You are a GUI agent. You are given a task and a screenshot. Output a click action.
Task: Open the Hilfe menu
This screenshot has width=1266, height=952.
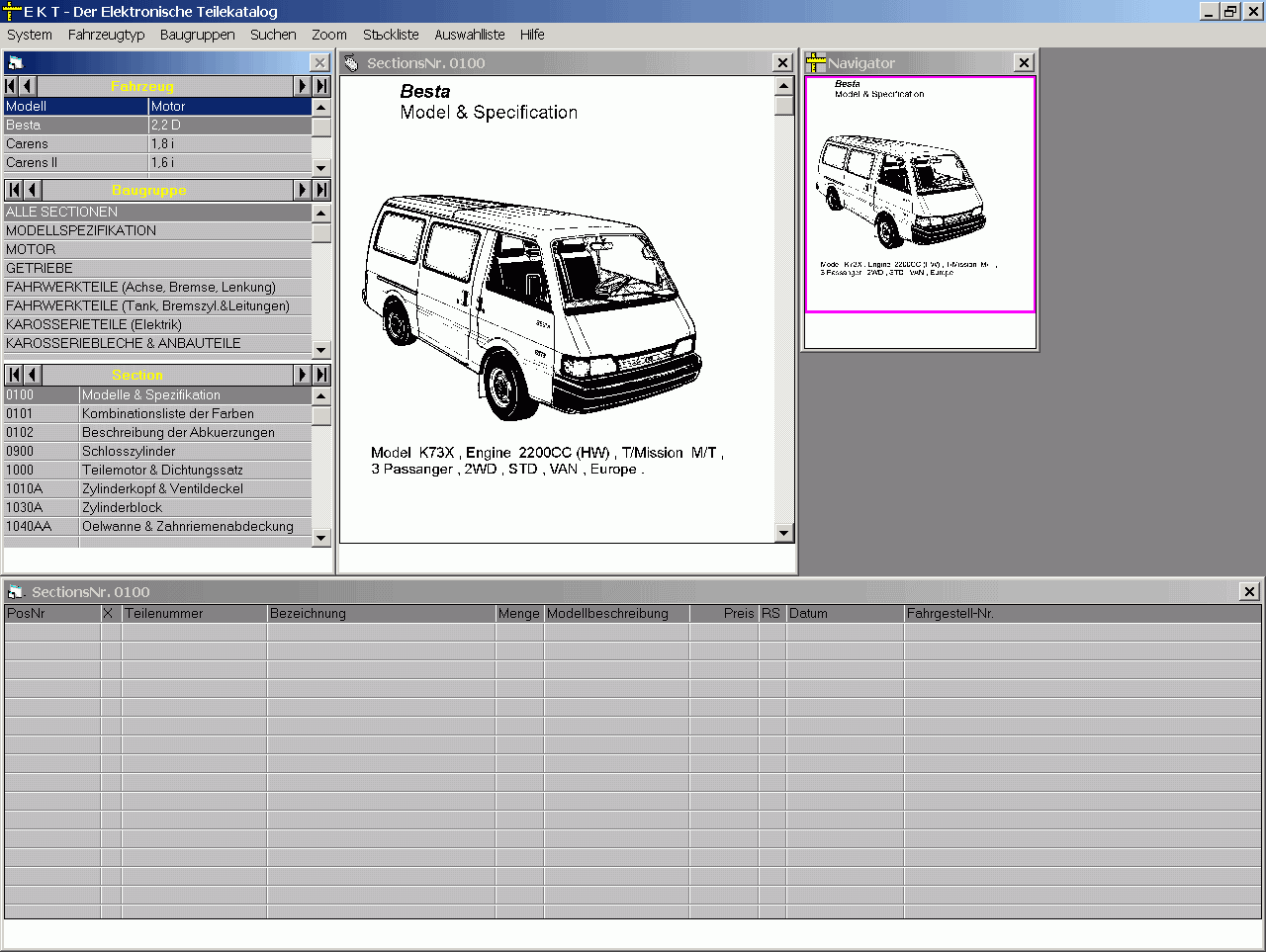click(532, 35)
